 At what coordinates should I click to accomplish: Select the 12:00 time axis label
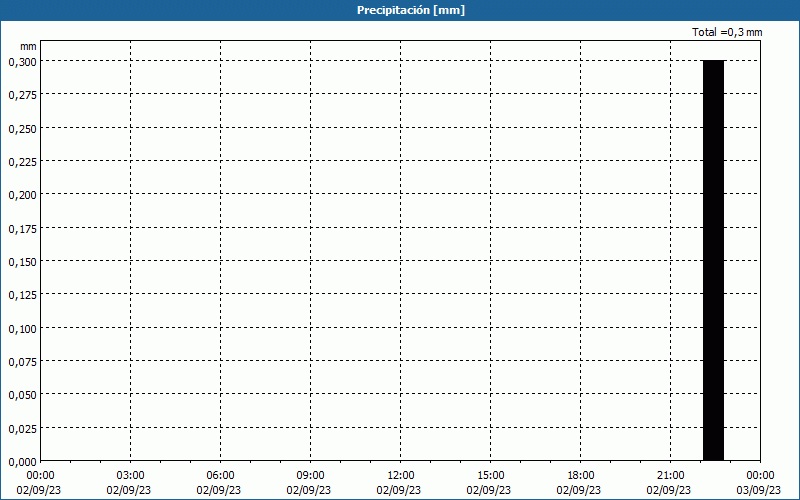click(400, 476)
